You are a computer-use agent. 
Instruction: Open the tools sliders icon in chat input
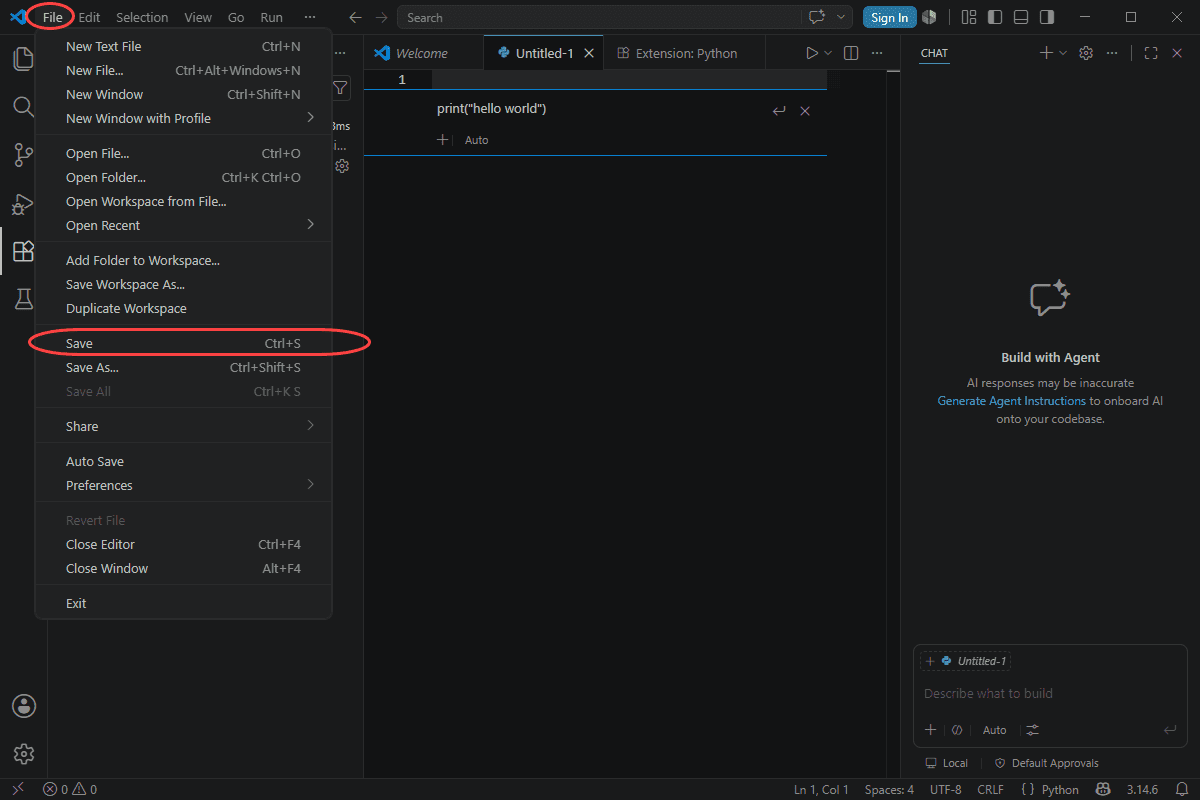[1033, 730]
